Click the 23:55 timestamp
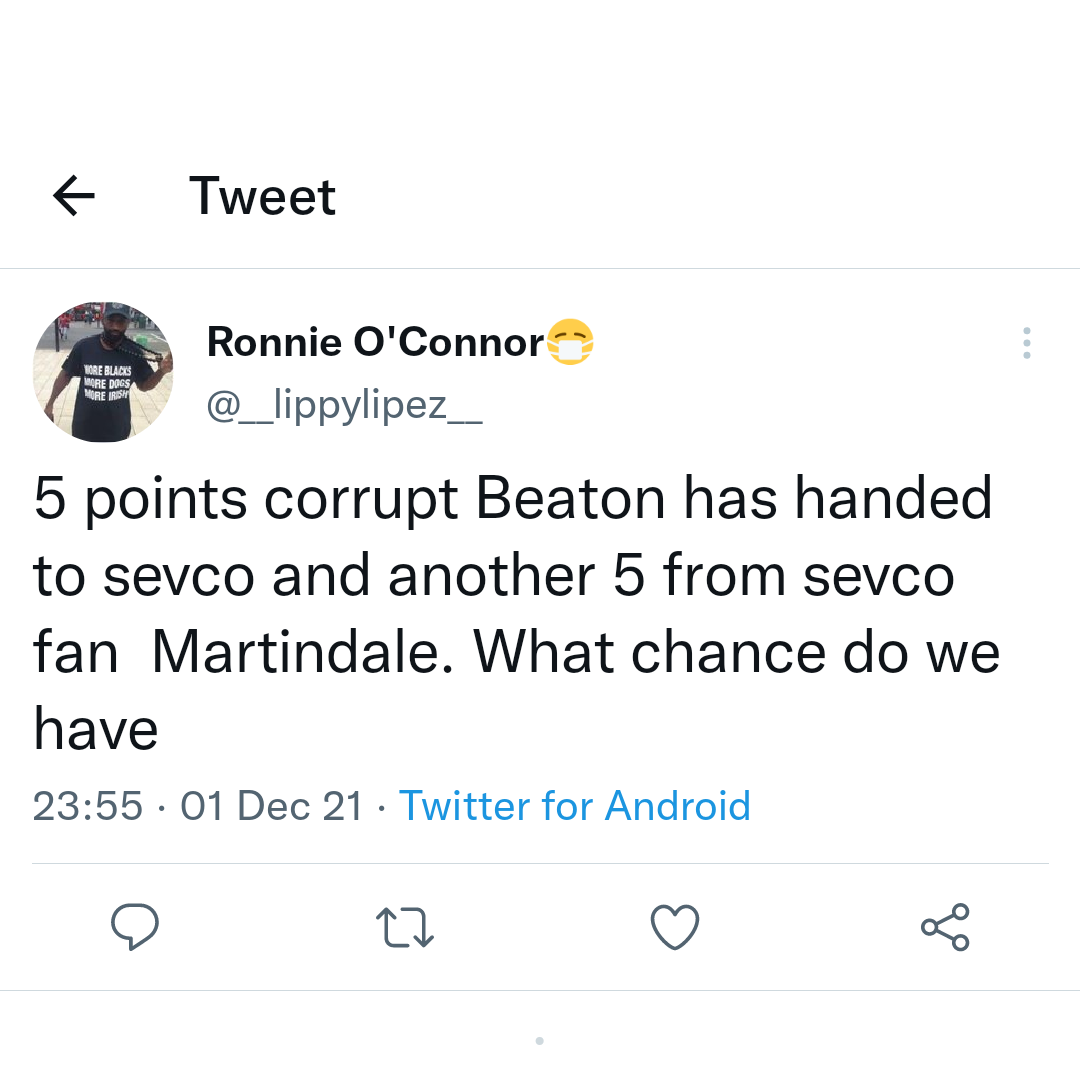This screenshot has width=1080, height=1065. [88, 806]
